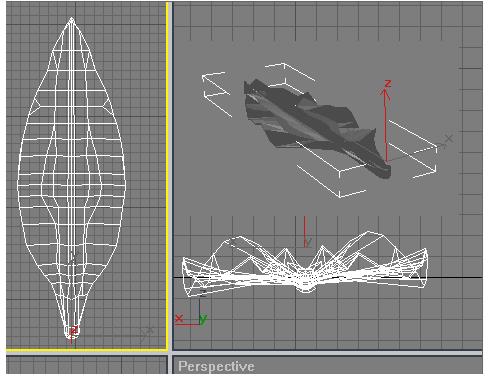
Task: Select the leaf wireframe in left viewport
Action: [x=71, y=178]
